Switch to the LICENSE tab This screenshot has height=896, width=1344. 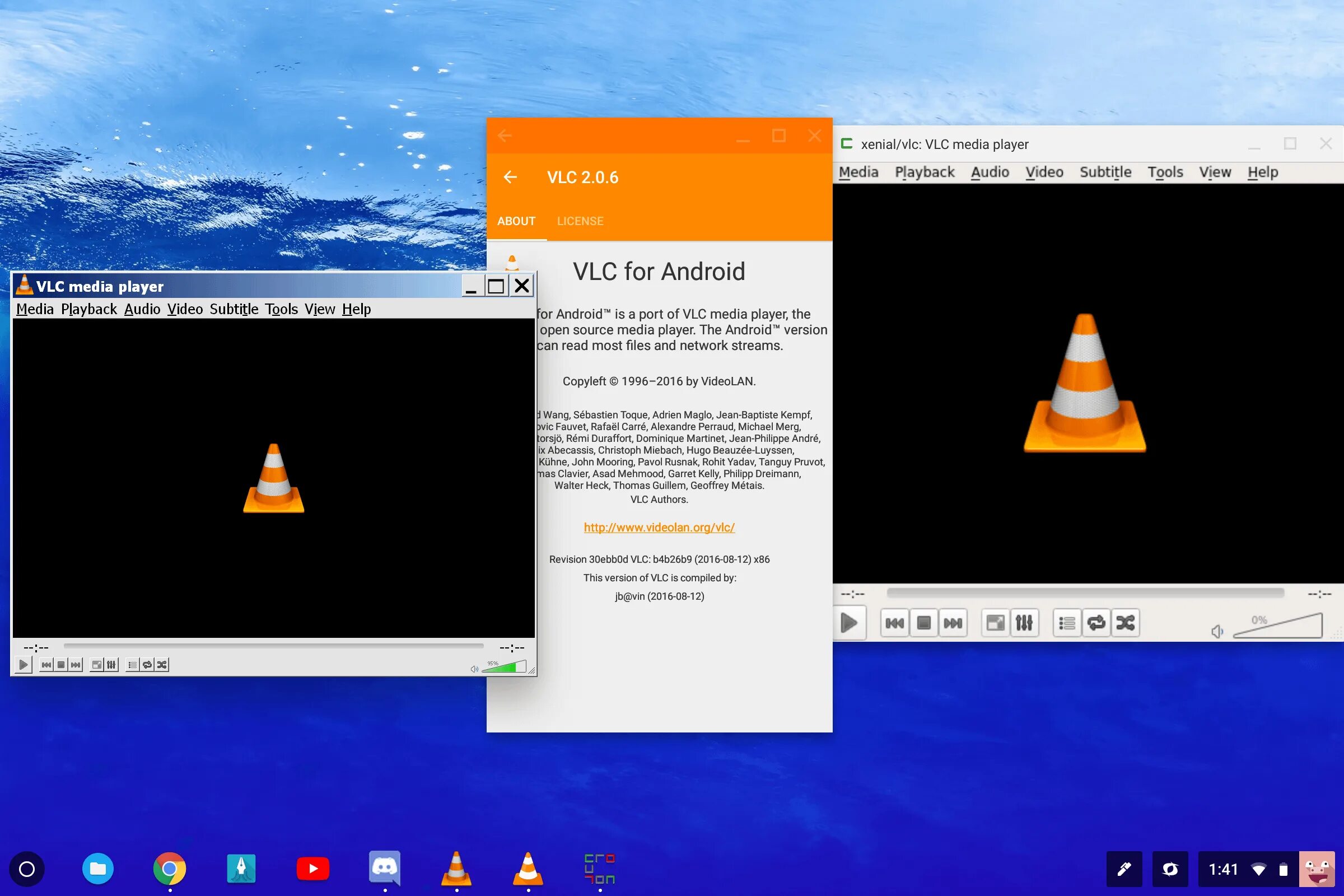[x=580, y=221]
